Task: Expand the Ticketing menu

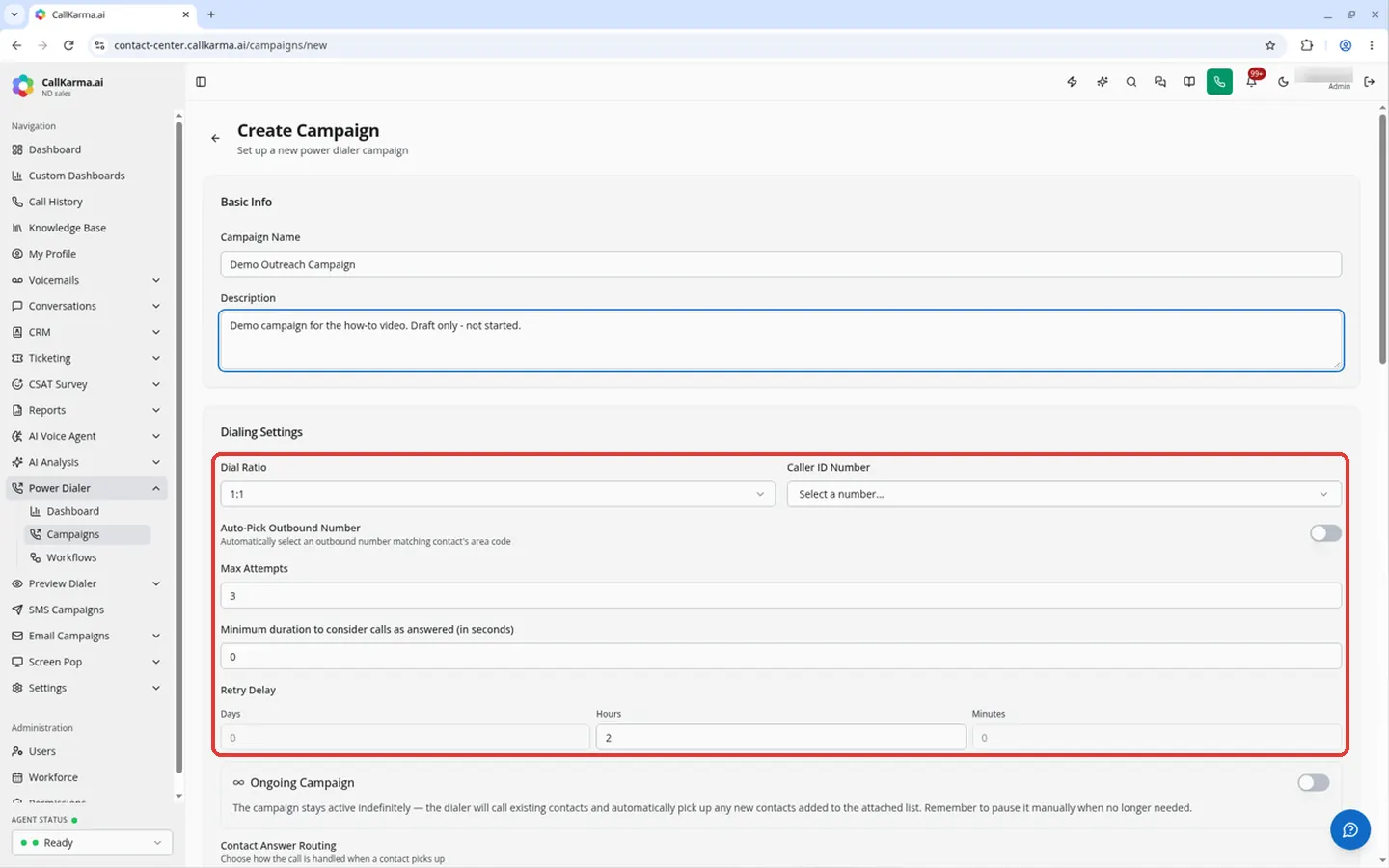Action: pyautogui.click(x=85, y=358)
